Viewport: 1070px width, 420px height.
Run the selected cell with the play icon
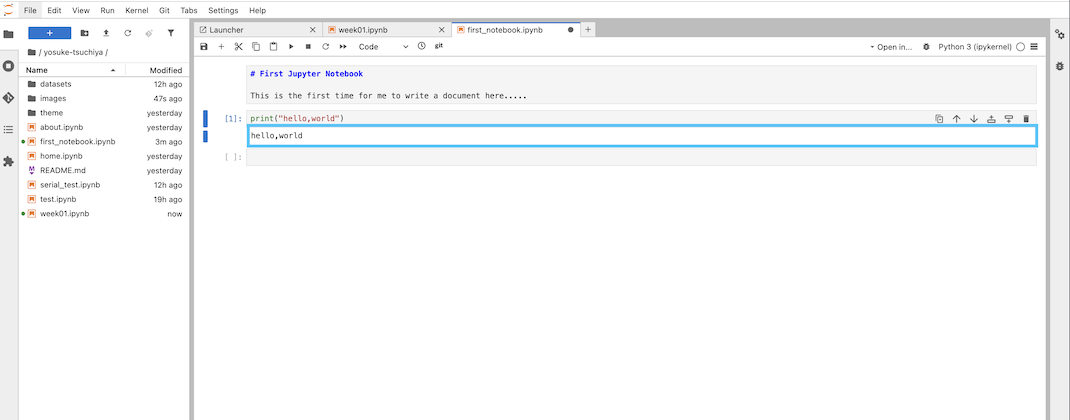click(291, 47)
